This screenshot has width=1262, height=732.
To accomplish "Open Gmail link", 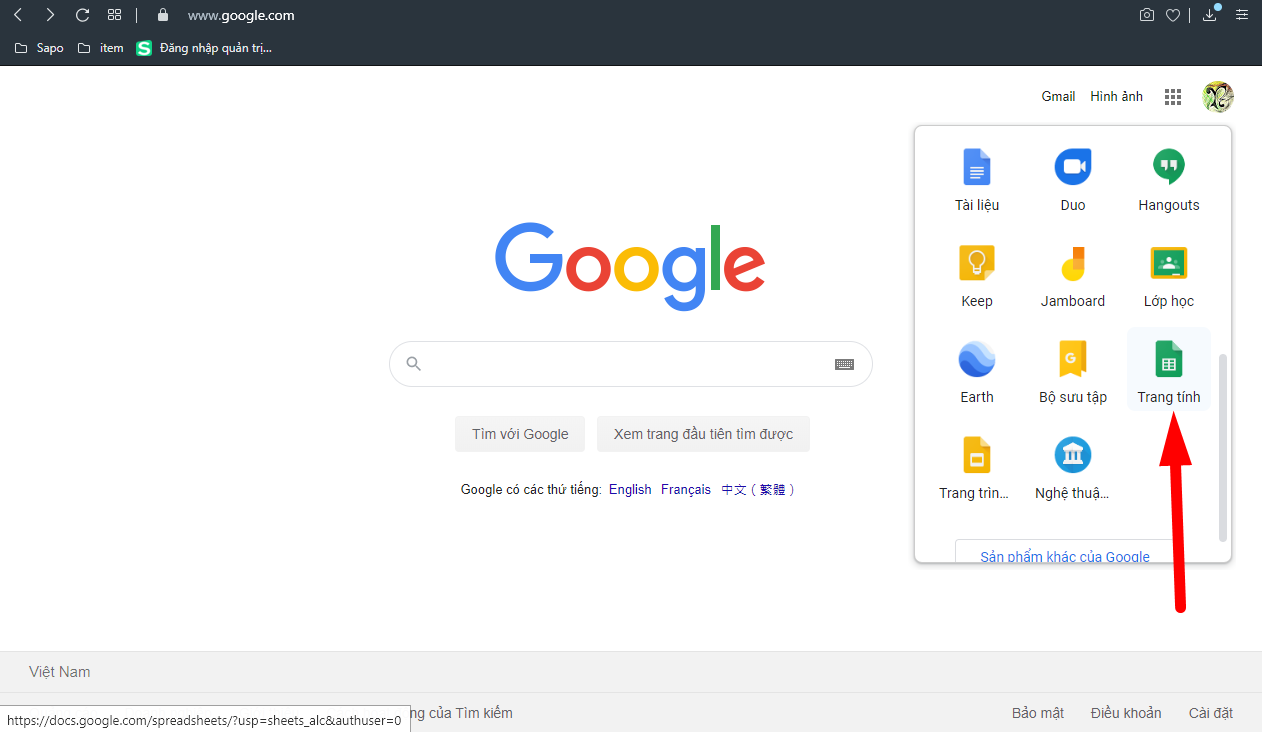I will [1058, 97].
